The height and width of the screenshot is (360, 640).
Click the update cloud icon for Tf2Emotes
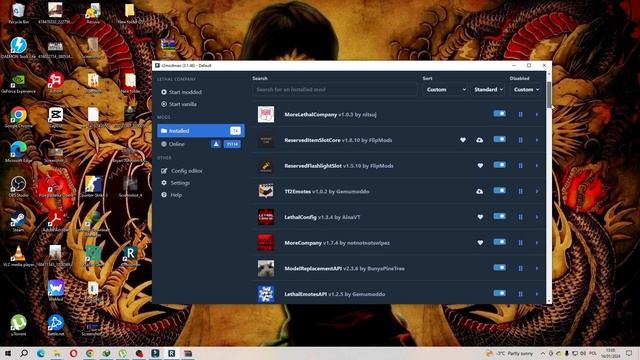pyautogui.click(x=480, y=191)
